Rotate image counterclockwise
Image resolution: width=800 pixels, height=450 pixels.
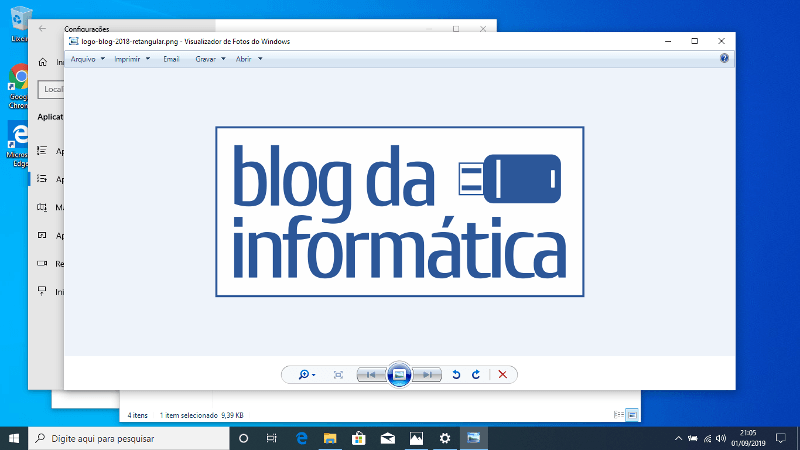[x=456, y=374]
